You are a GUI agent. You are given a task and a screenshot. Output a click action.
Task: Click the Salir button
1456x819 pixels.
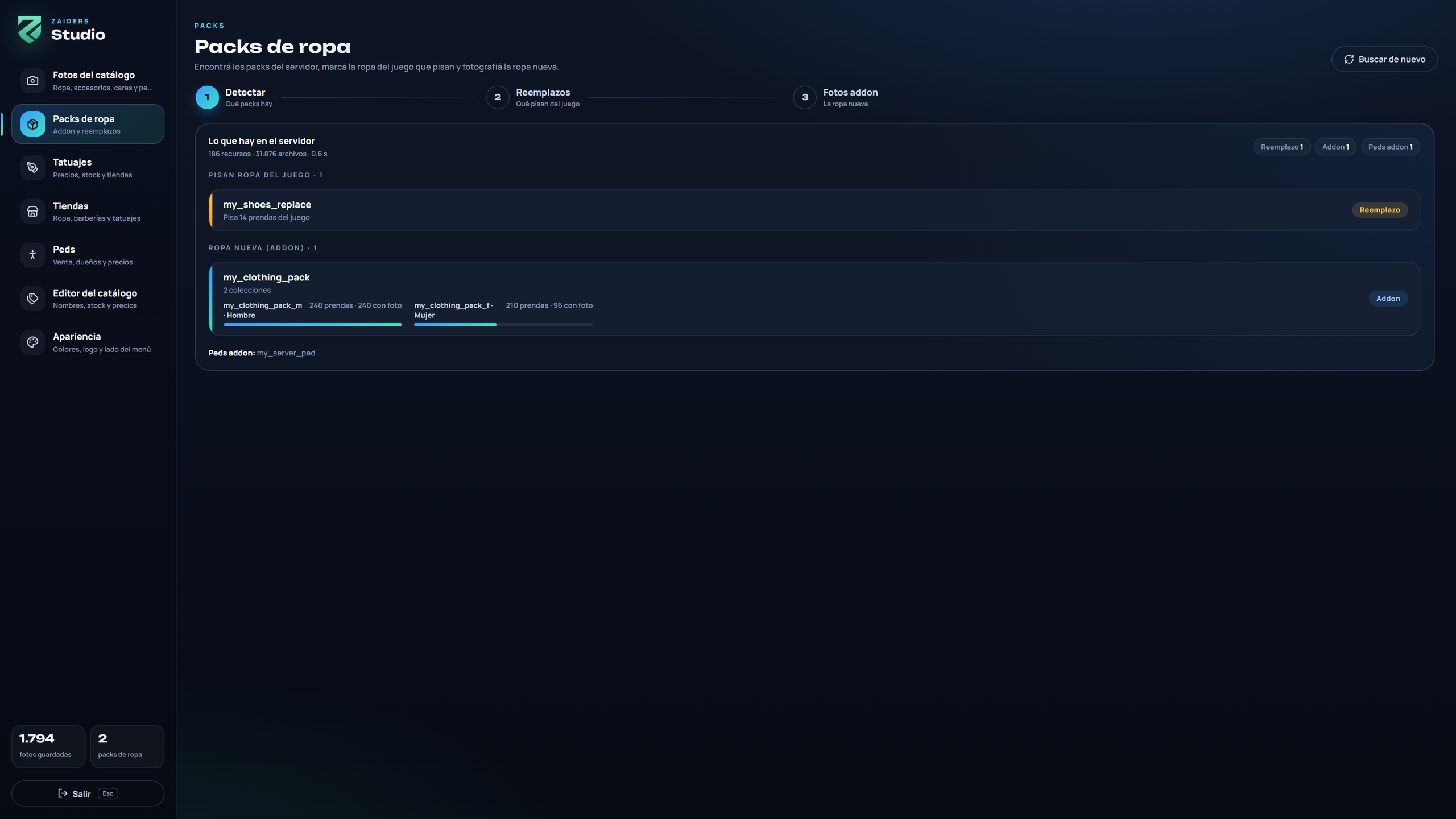[88, 793]
